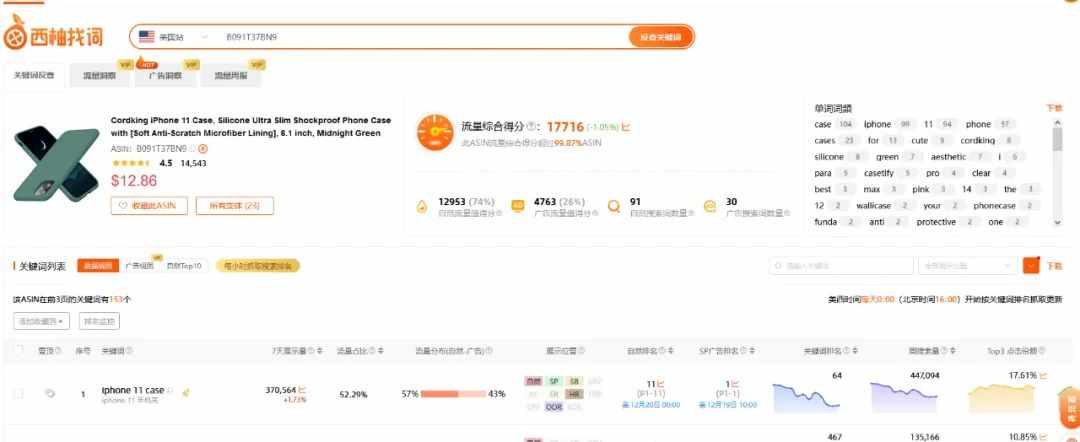
Task: Open the US flag marketplace selector
Action: pos(173,37)
